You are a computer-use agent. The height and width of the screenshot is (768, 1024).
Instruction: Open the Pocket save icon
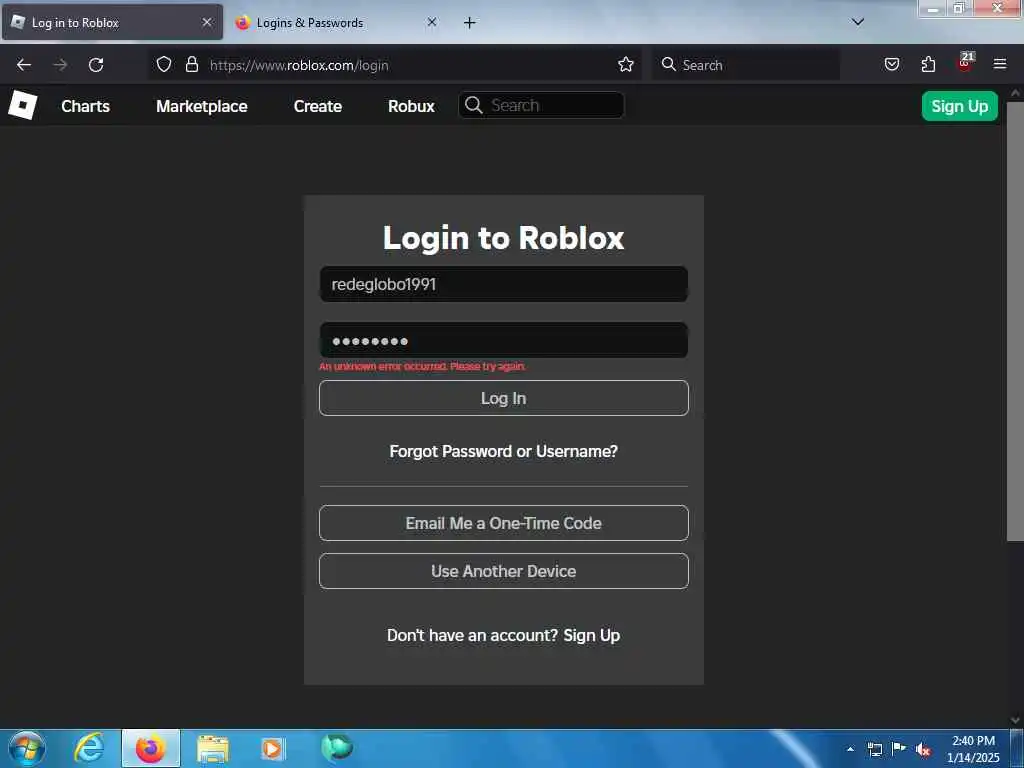click(x=892, y=64)
